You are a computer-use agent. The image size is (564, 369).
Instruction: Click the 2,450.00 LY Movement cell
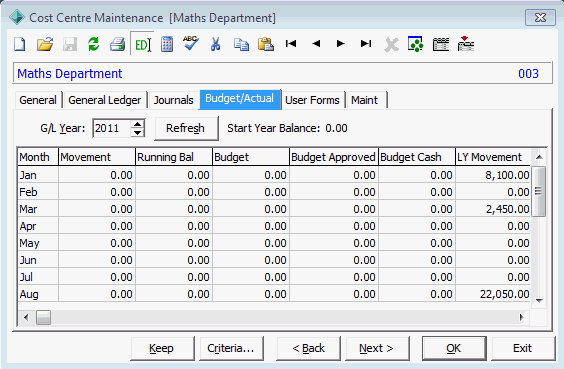tap(493, 209)
